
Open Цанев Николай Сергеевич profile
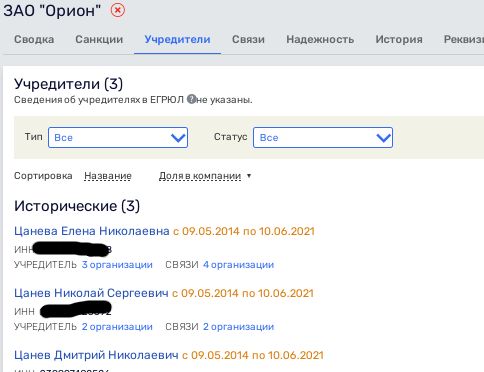pos(91,293)
